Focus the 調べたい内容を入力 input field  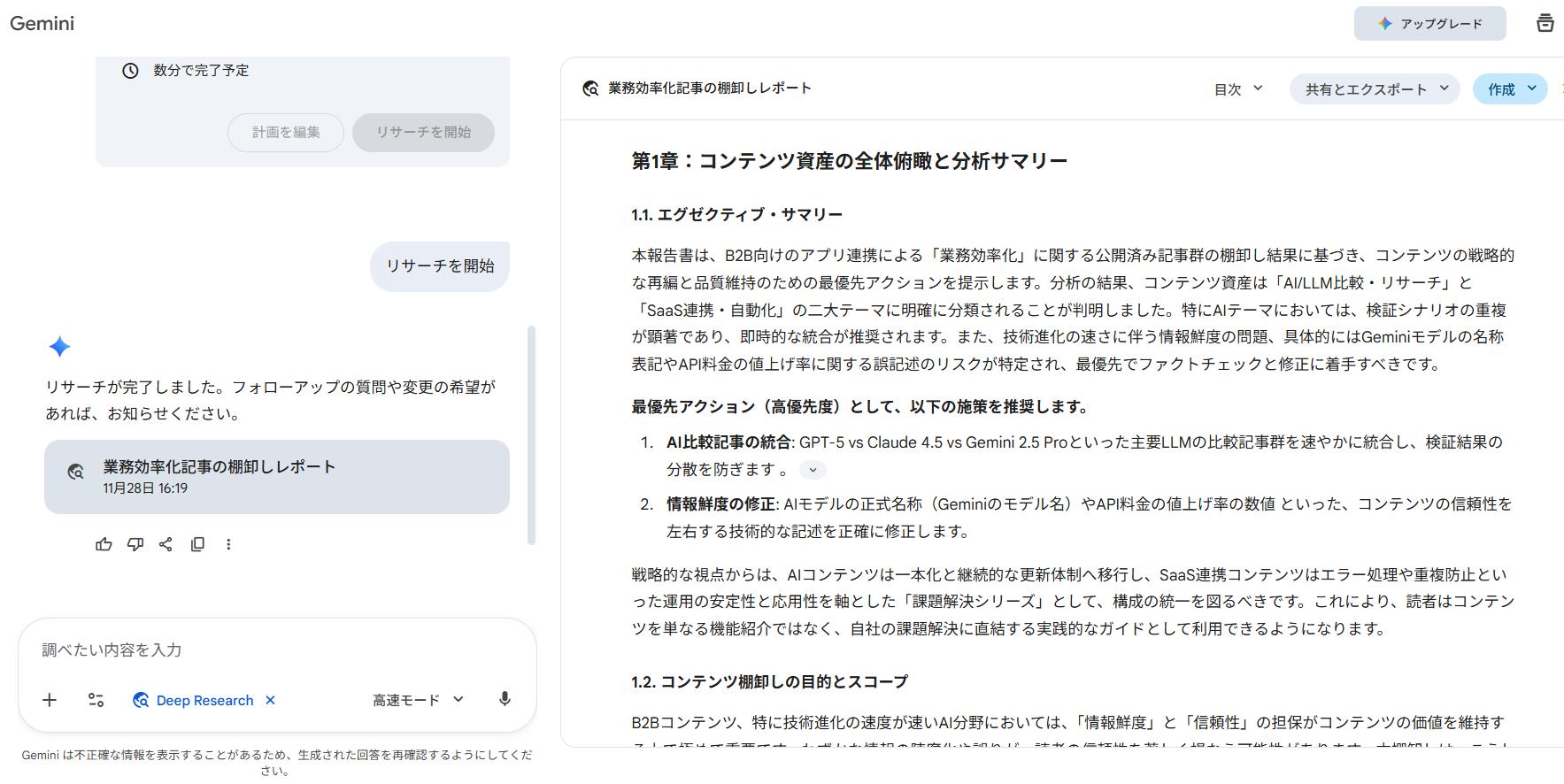pyautogui.click(x=277, y=650)
